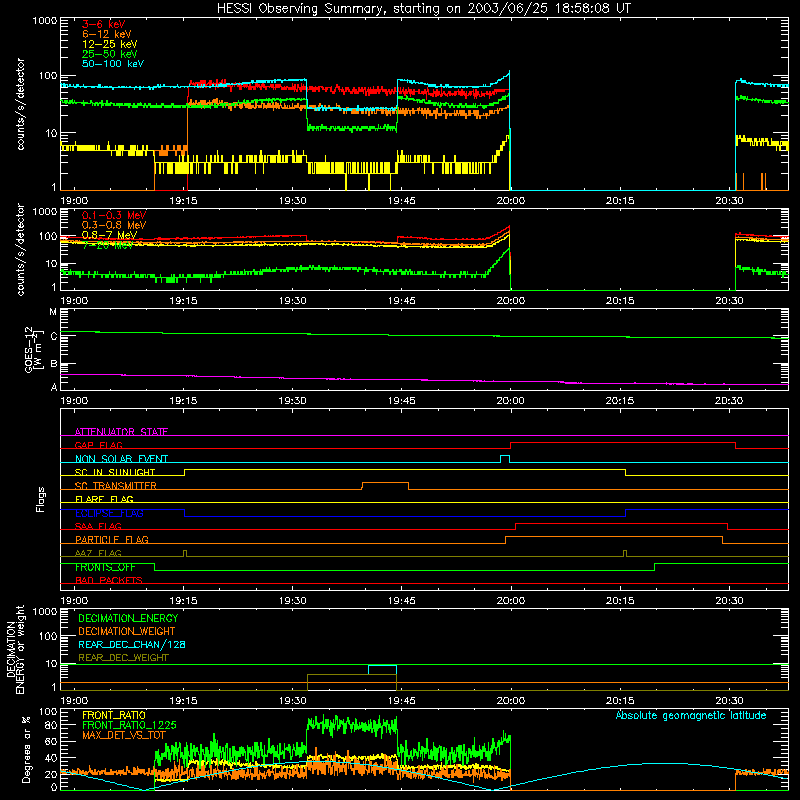Viewport: 800px width, 800px height.
Task: Select the 'FLARE_FLAG' flag label
Action: 104,499
